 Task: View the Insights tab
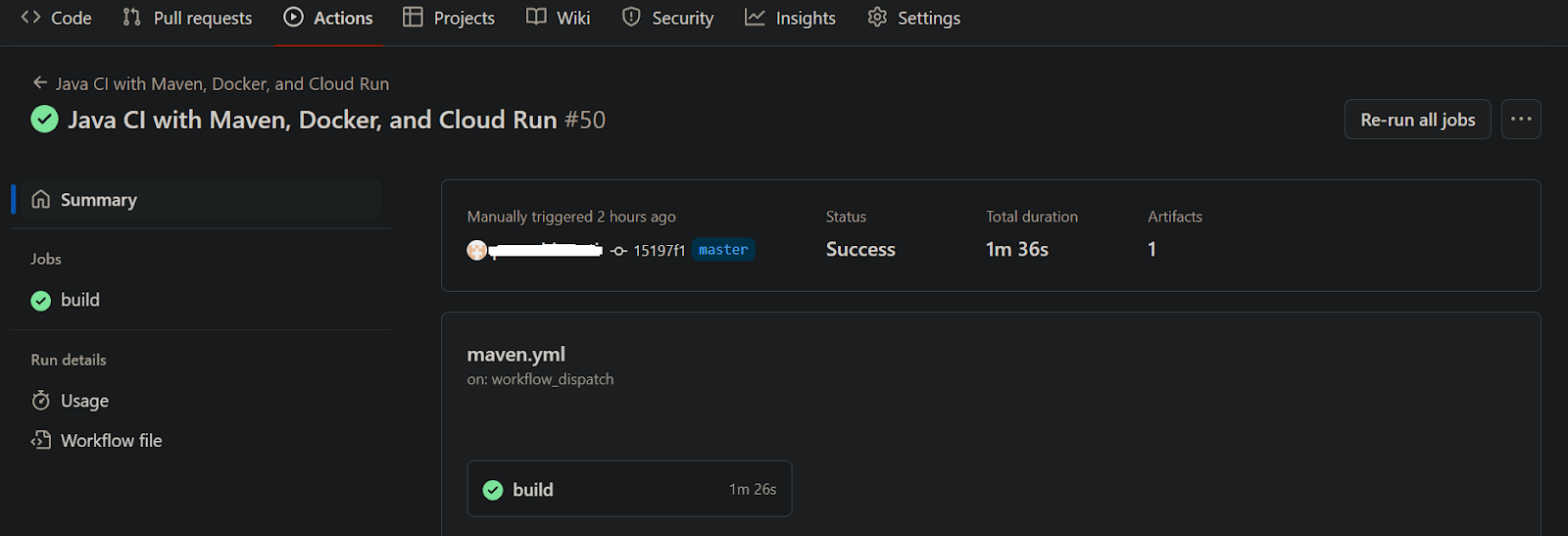tap(790, 18)
